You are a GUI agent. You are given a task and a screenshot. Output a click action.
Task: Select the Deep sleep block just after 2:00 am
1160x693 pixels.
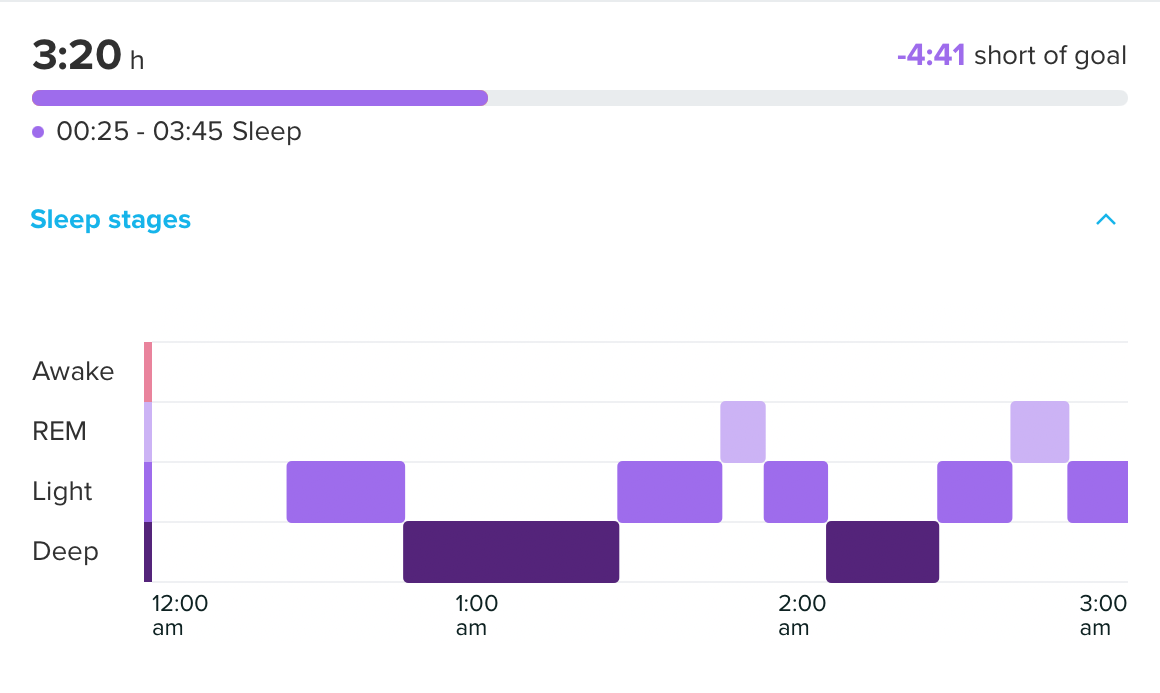tap(882, 552)
